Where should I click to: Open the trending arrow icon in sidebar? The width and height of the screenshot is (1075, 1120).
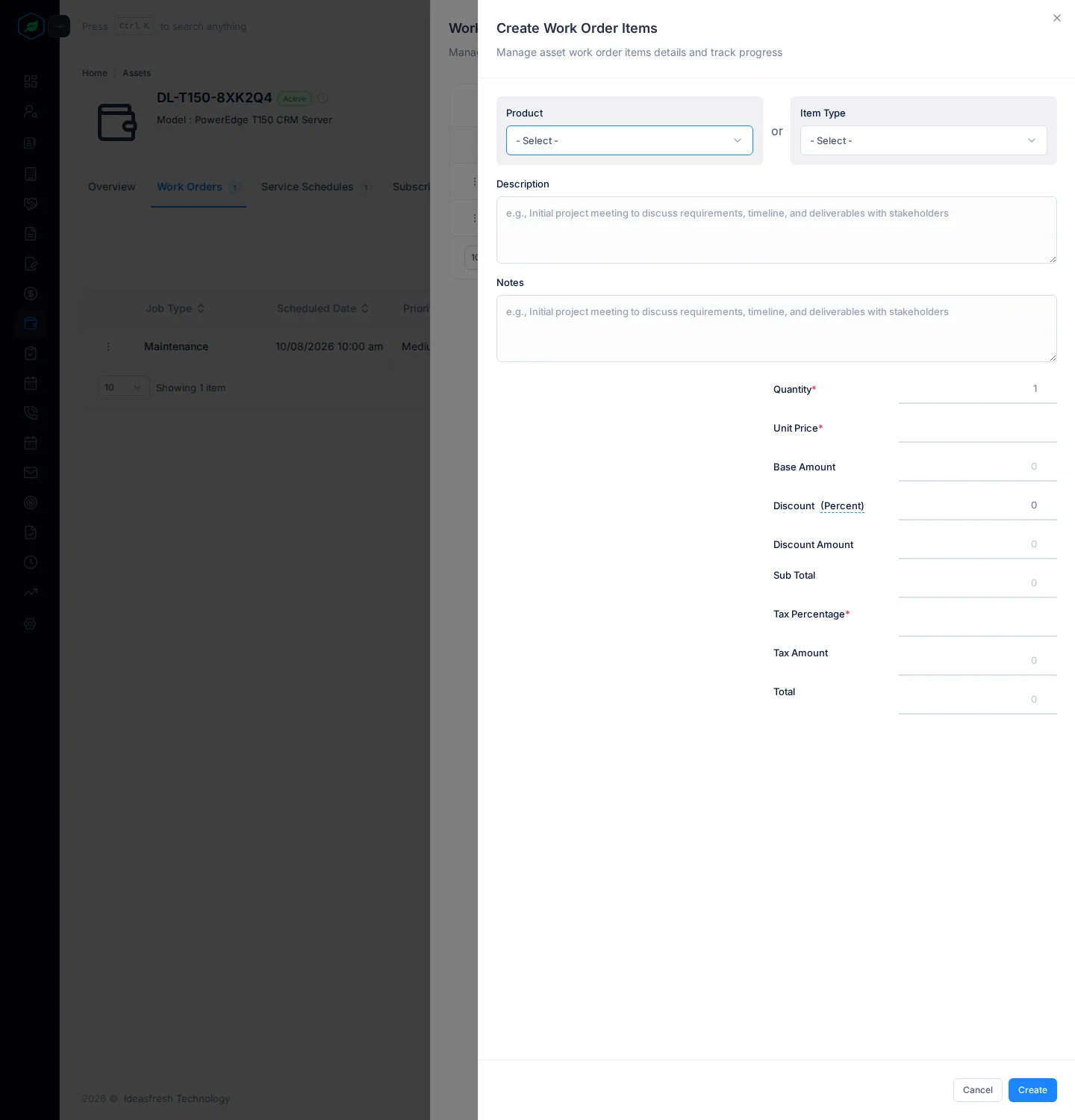(x=31, y=592)
